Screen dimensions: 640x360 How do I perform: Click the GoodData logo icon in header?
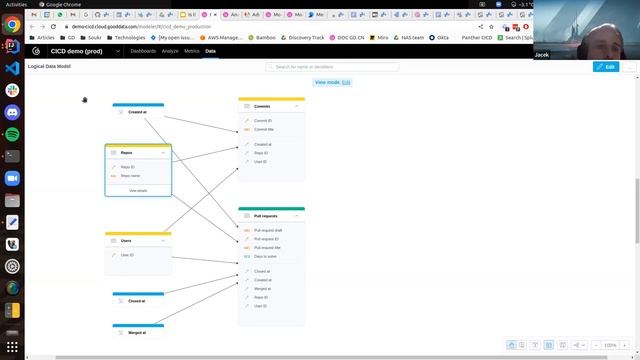pos(36,51)
